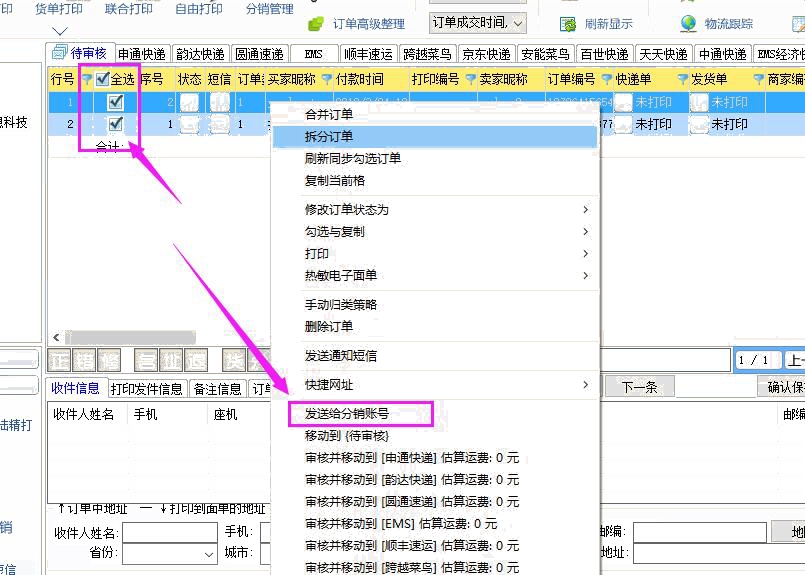Open the 备注信息 tab

[x=218, y=389]
